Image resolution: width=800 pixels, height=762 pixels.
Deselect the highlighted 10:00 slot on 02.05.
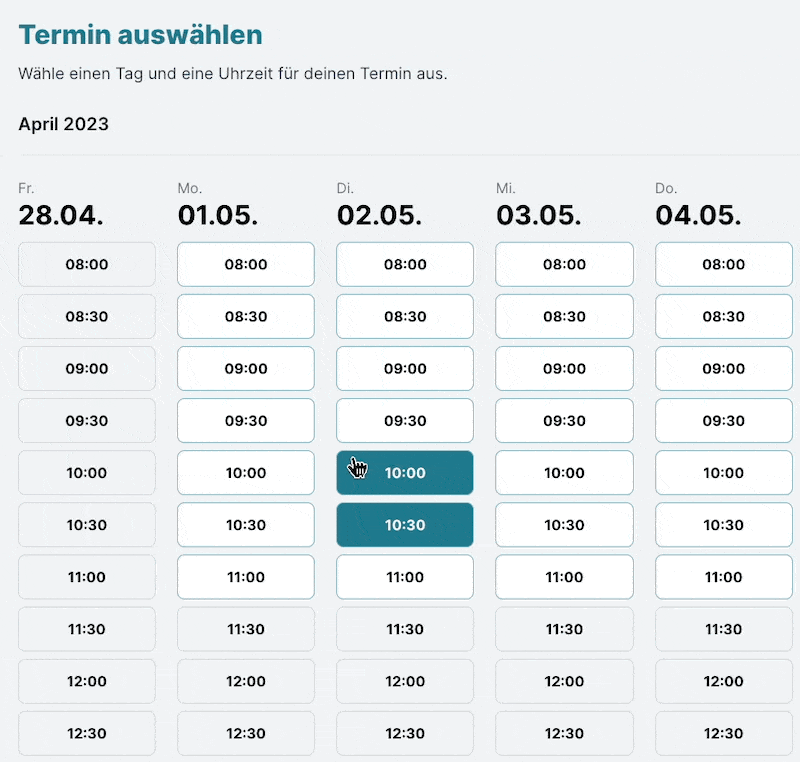pos(405,472)
